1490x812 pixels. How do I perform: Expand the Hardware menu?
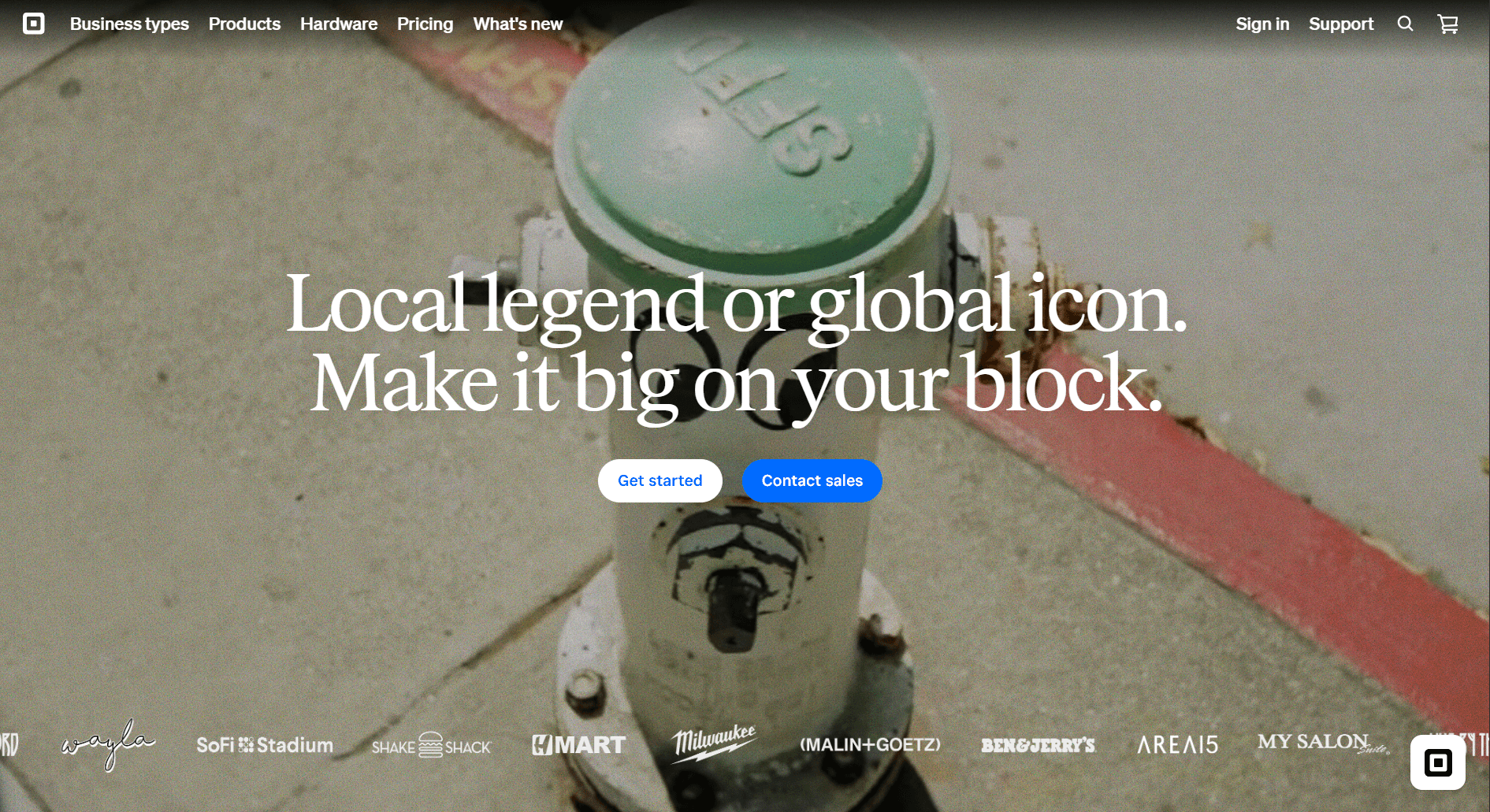(339, 24)
